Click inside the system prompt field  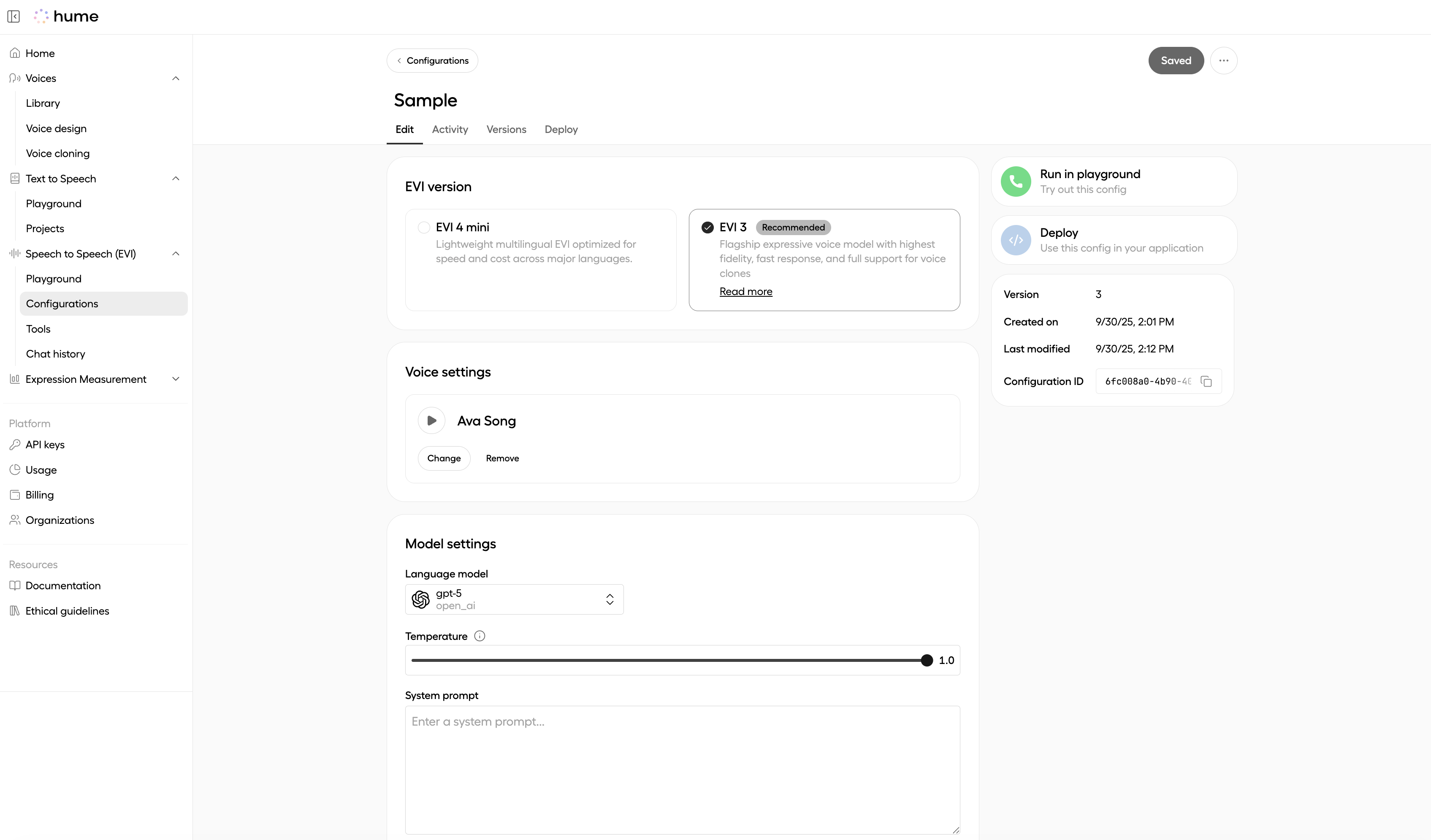pyautogui.click(x=681, y=767)
